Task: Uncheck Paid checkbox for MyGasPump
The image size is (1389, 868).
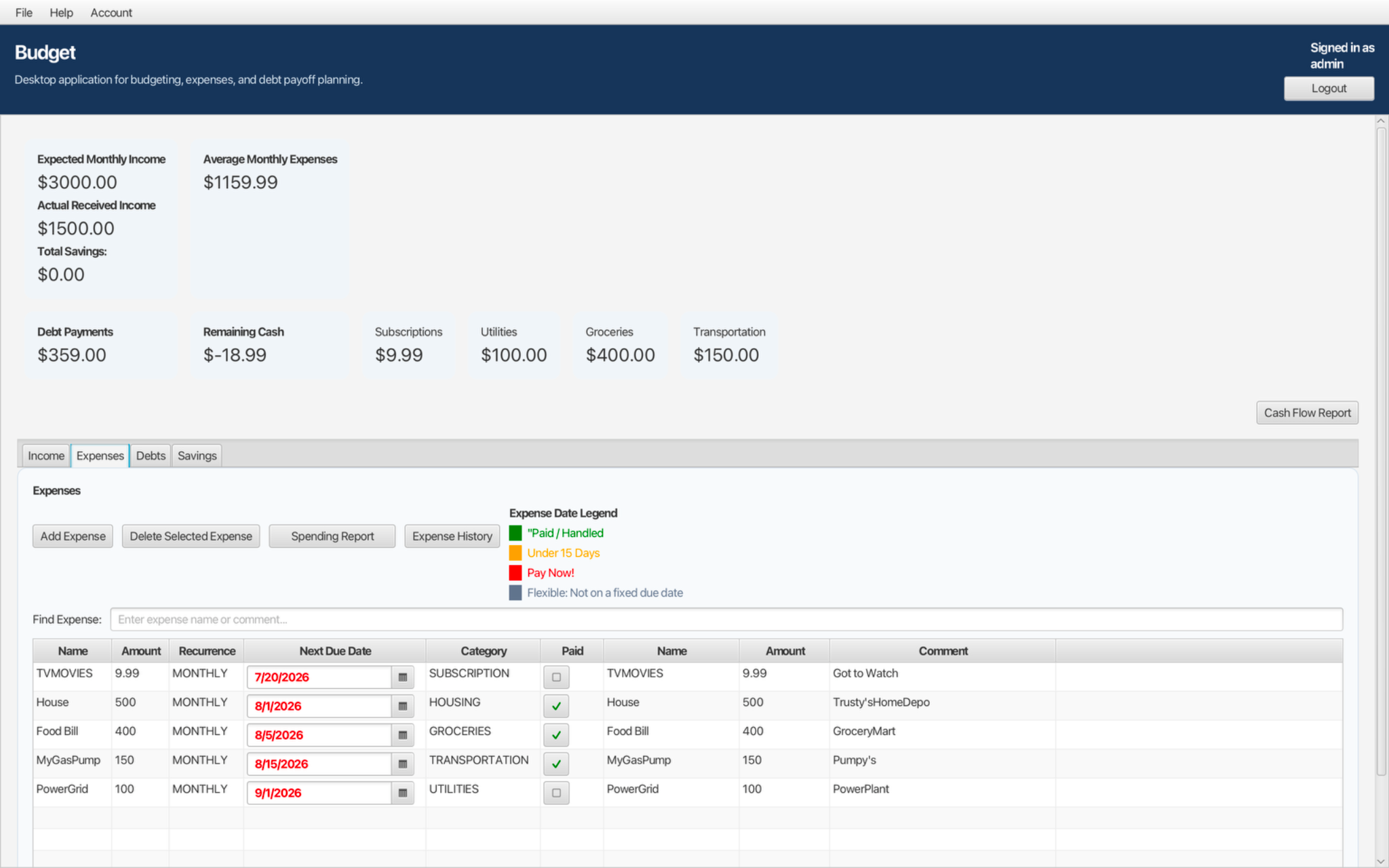Action: (556, 764)
